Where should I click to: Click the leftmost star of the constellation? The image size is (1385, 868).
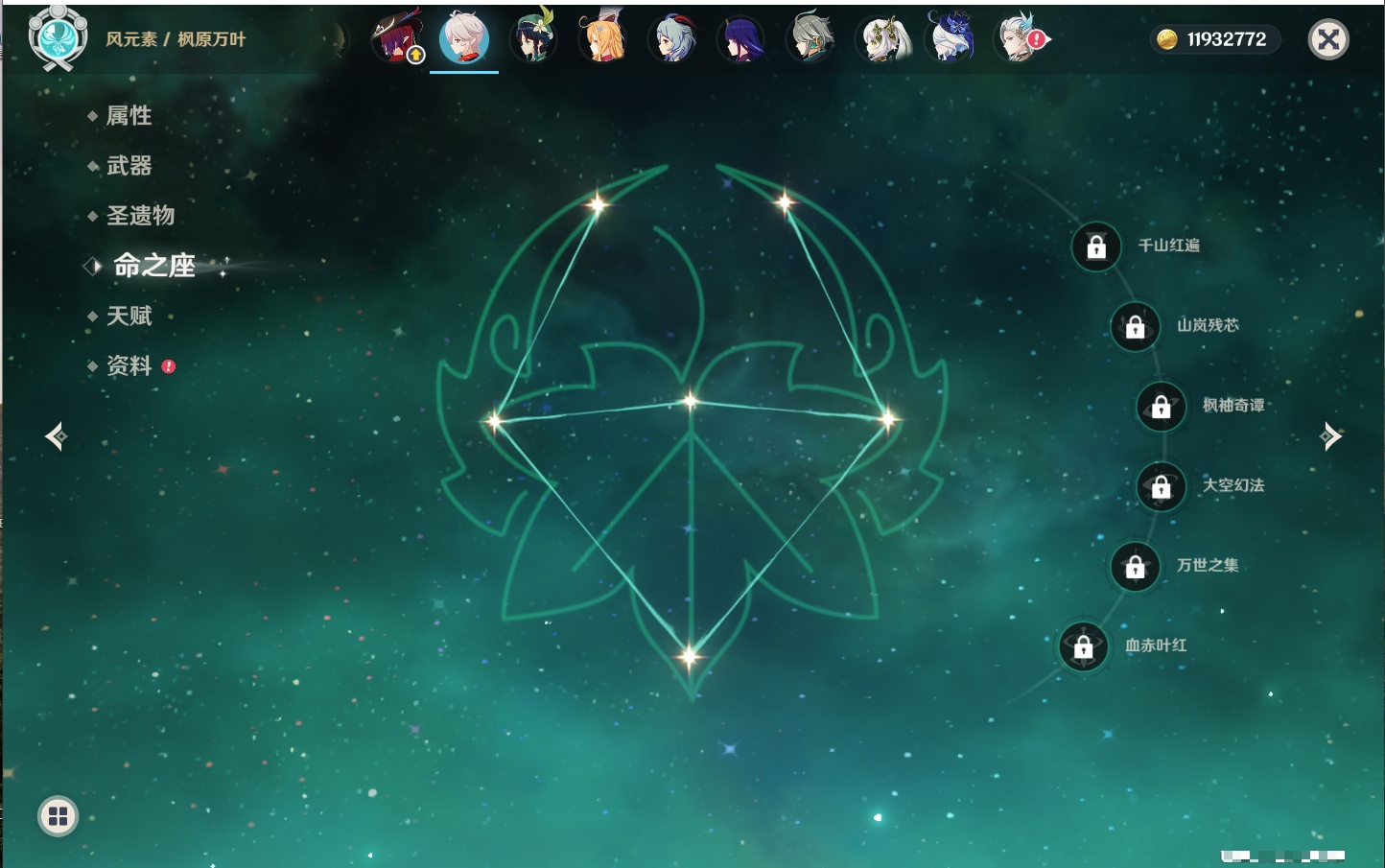[494, 420]
